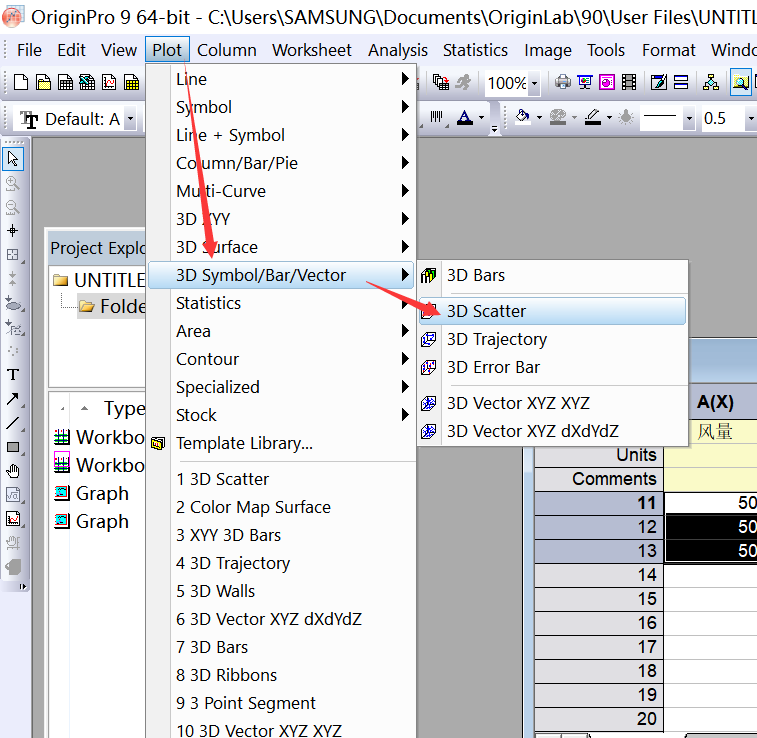
Task: Open the File menu
Action: tap(29, 50)
